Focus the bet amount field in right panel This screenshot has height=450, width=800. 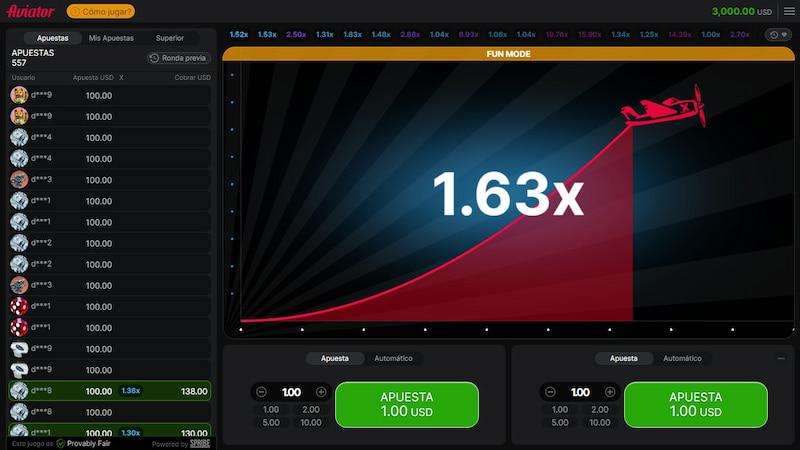pos(580,392)
